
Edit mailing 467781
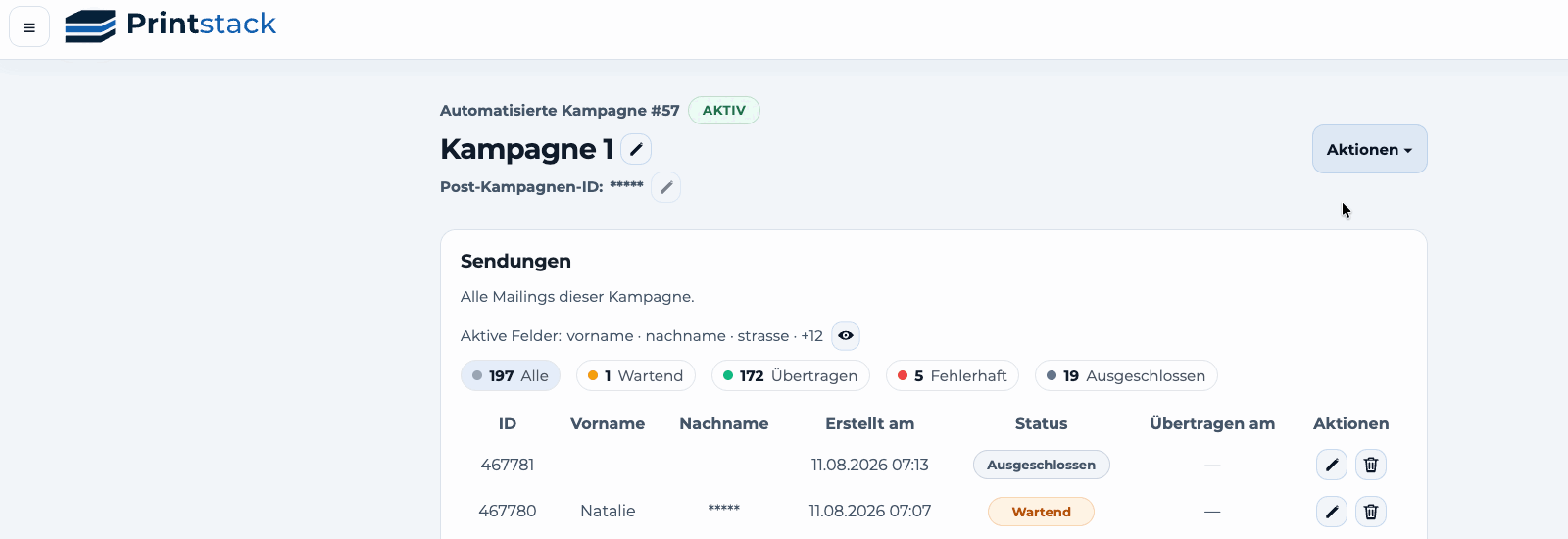coord(1332,465)
